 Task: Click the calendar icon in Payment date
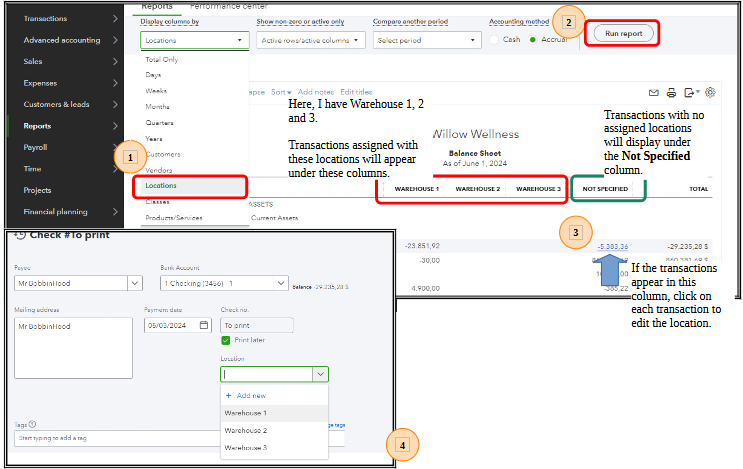(204, 325)
